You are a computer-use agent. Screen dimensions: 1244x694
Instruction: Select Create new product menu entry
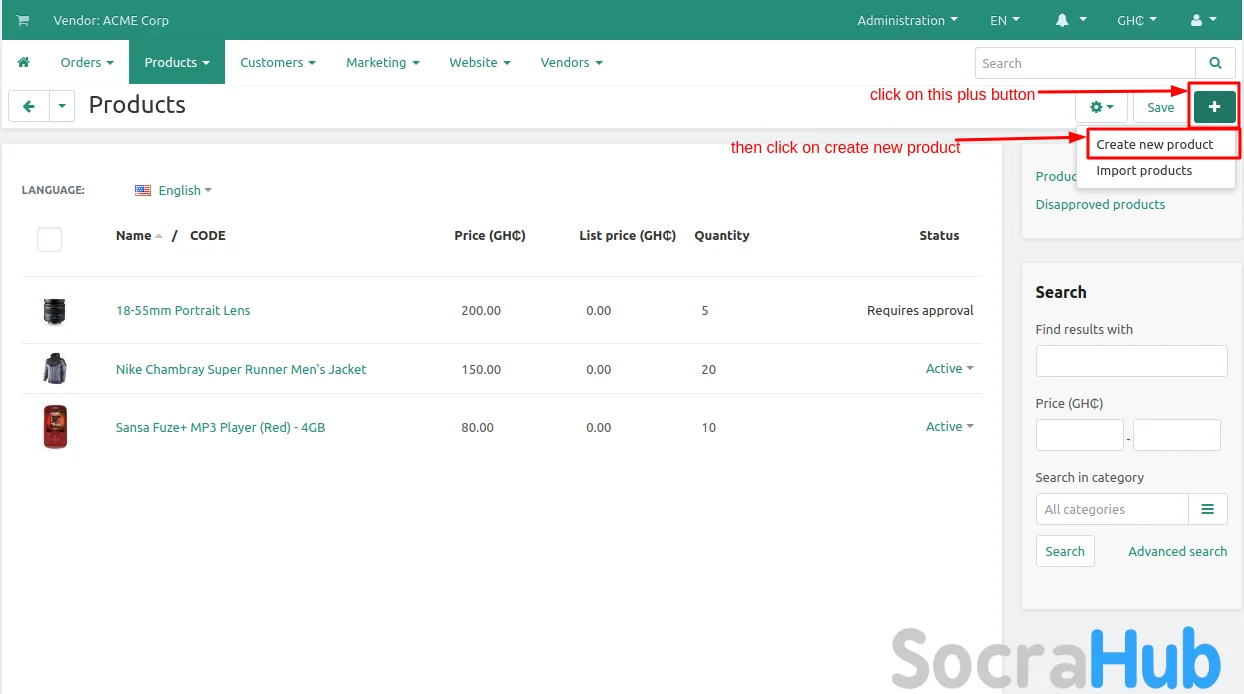1154,144
